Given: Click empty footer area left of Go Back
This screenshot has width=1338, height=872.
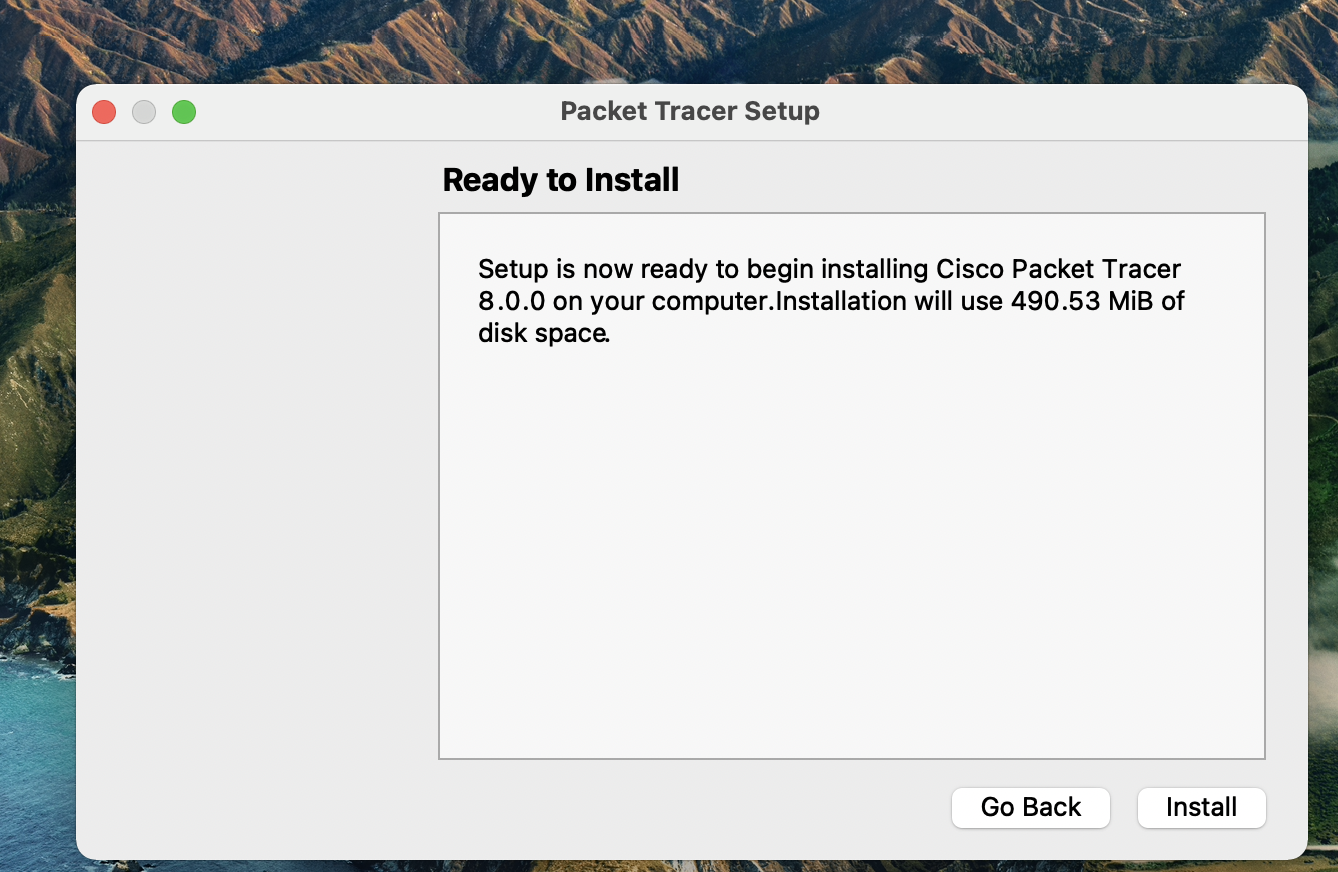Looking at the screenshot, I should [x=600, y=808].
